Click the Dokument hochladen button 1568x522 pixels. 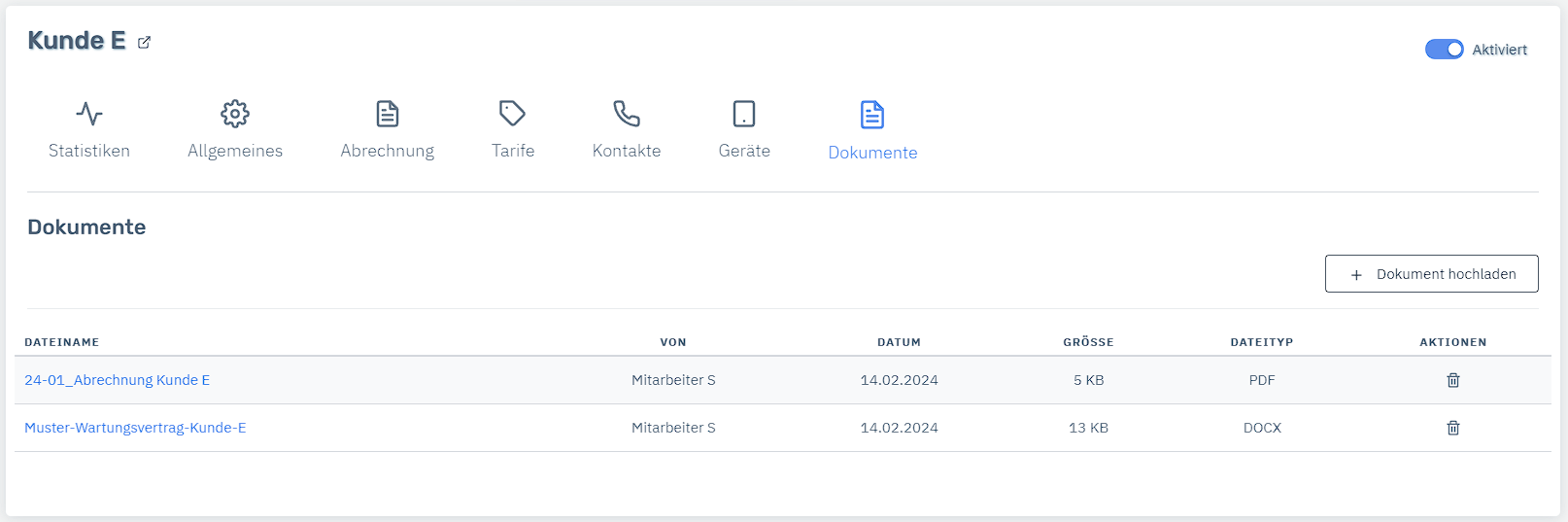point(1431,274)
